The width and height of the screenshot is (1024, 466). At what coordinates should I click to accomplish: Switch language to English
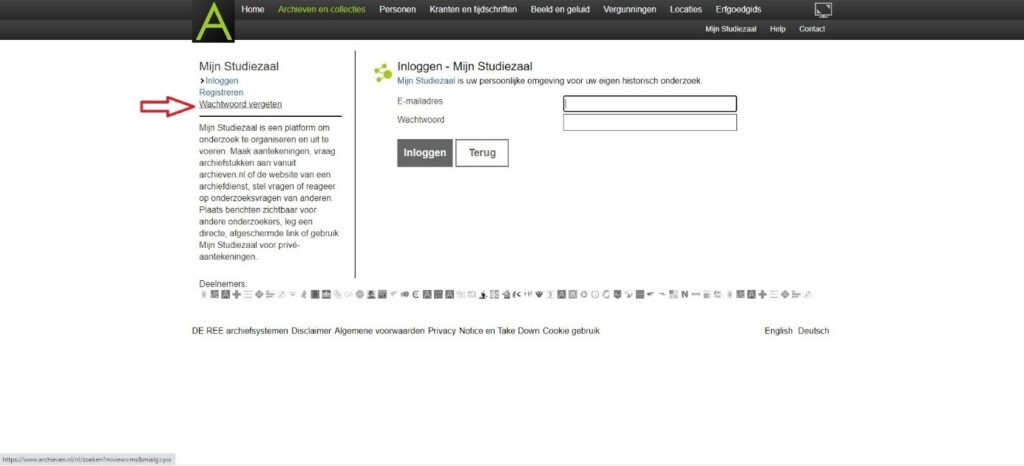[x=778, y=331]
